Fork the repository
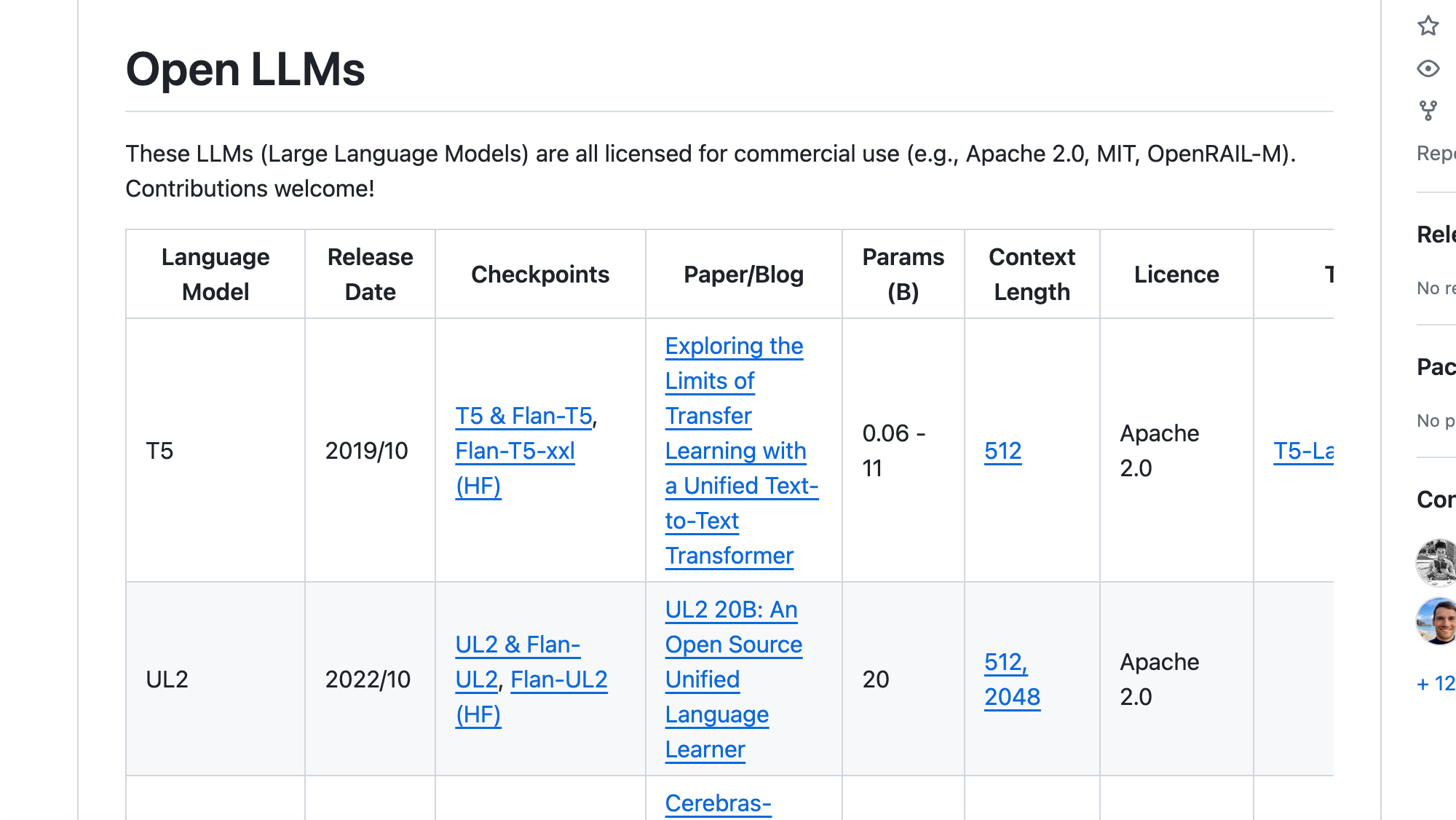 pos(1428,109)
